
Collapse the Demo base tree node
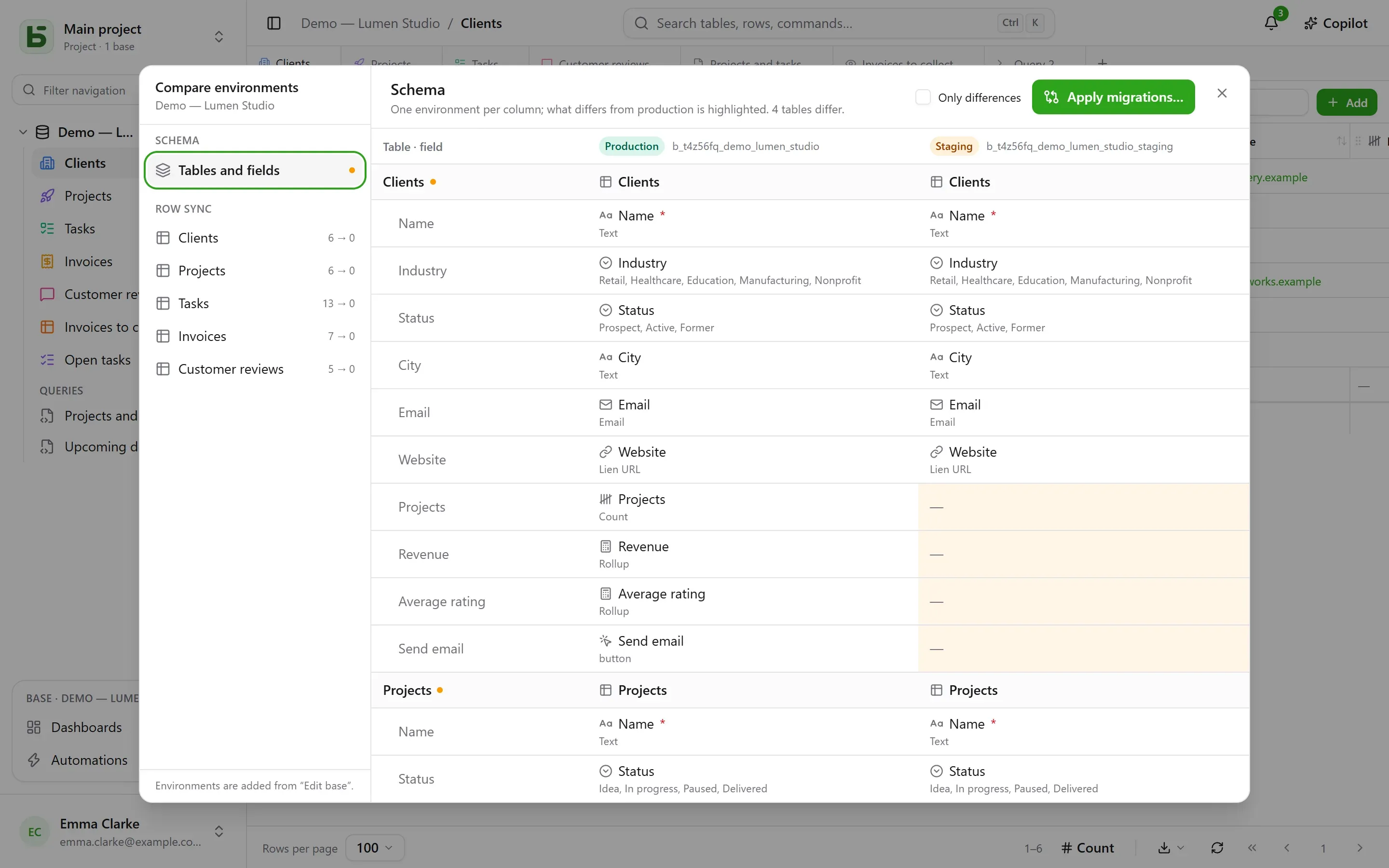point(23,132)
